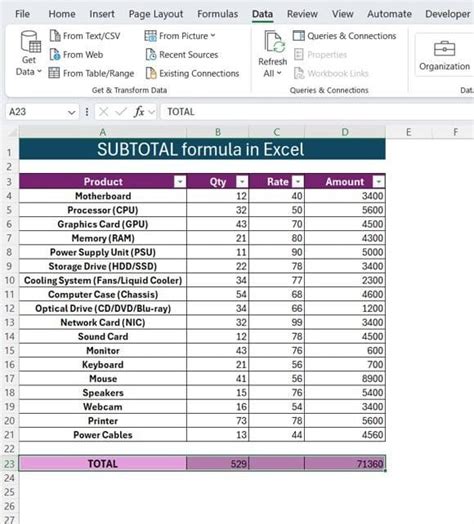This screenshot has width=474, height=524.
Task: Select row 3 header
Action: tap(9, 182)
